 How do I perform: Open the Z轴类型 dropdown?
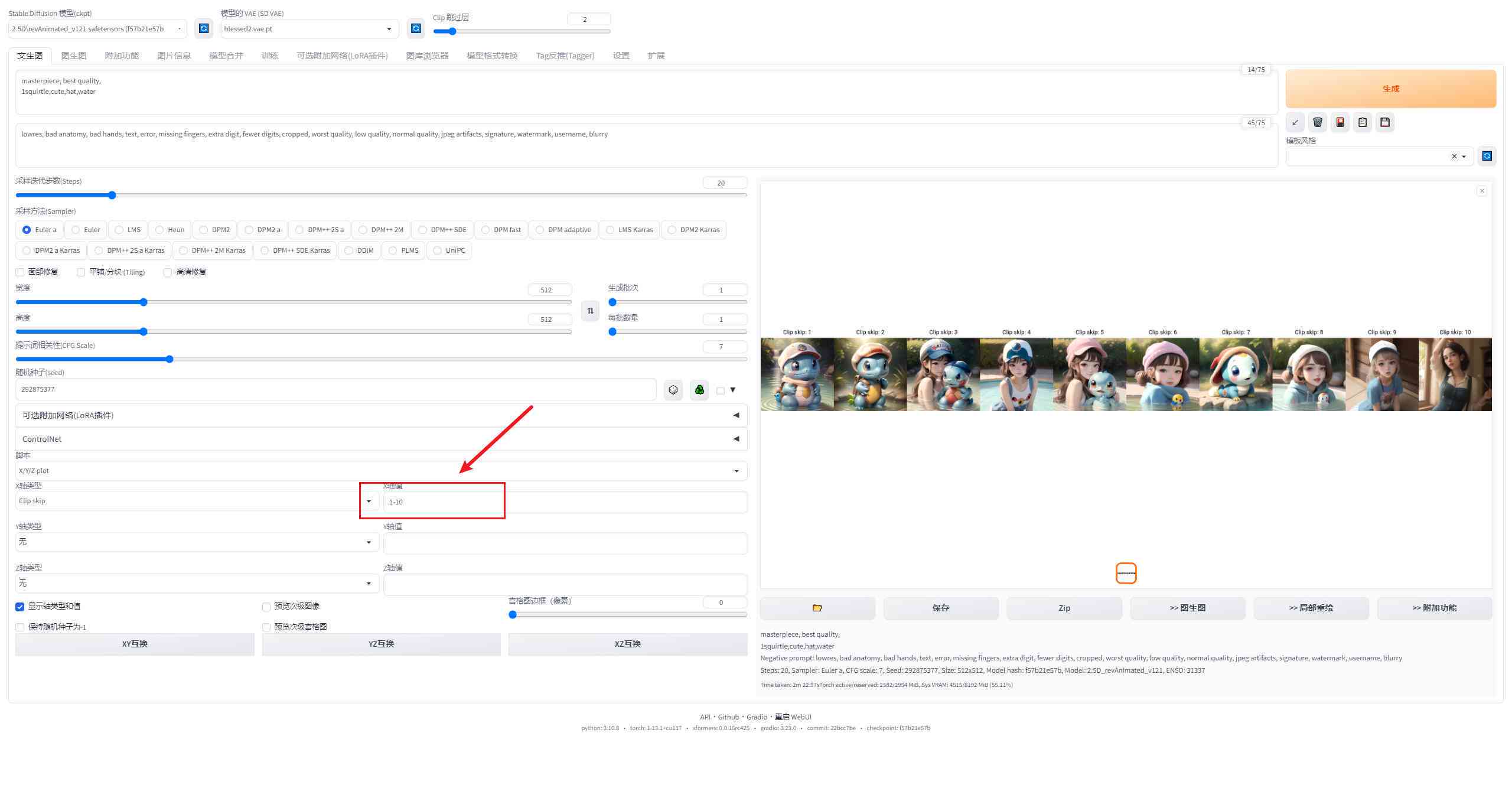point(197,583)
